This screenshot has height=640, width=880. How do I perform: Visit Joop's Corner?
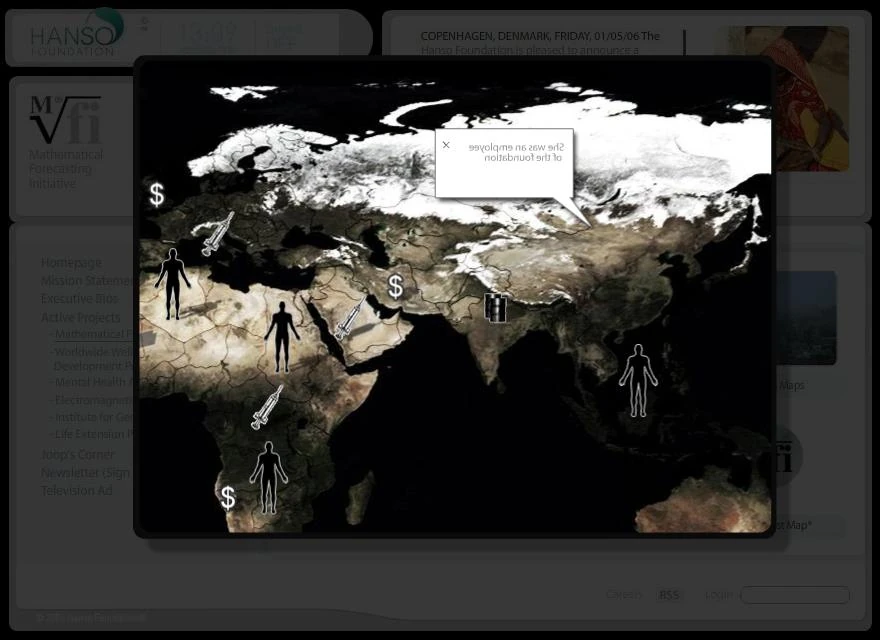(77, 454)
